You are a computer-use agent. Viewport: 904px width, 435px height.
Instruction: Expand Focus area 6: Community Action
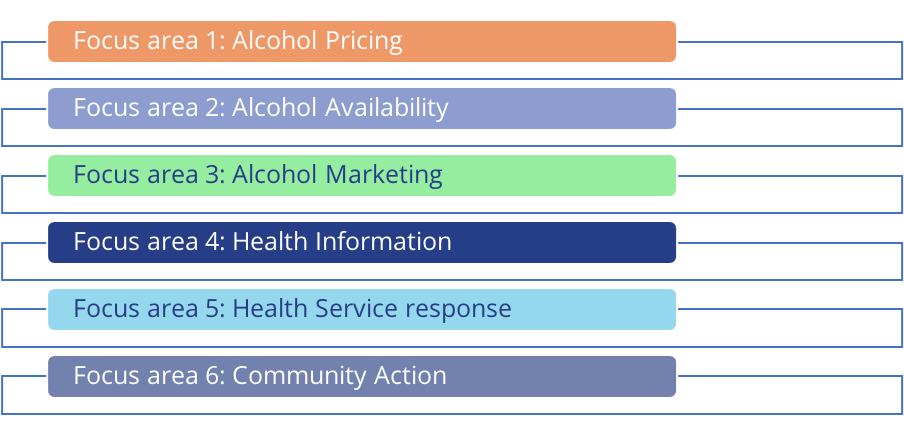361,376
